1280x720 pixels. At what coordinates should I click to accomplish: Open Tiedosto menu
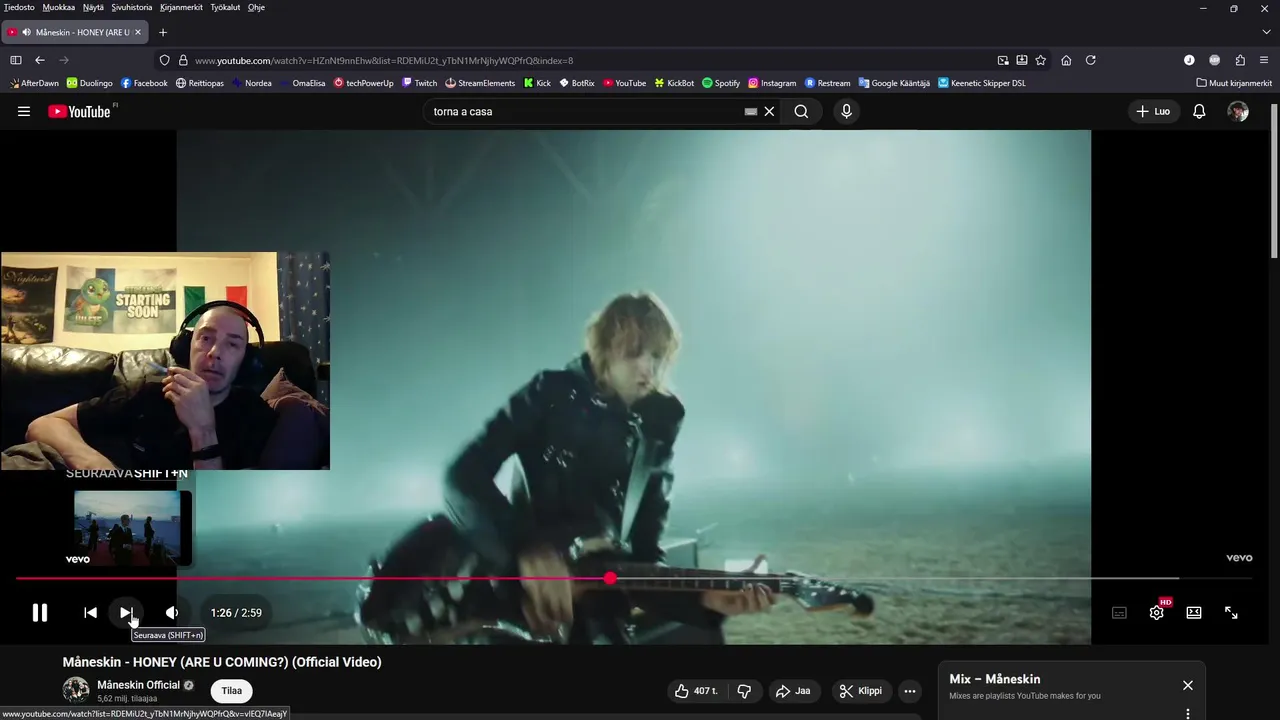pos(19,7)
